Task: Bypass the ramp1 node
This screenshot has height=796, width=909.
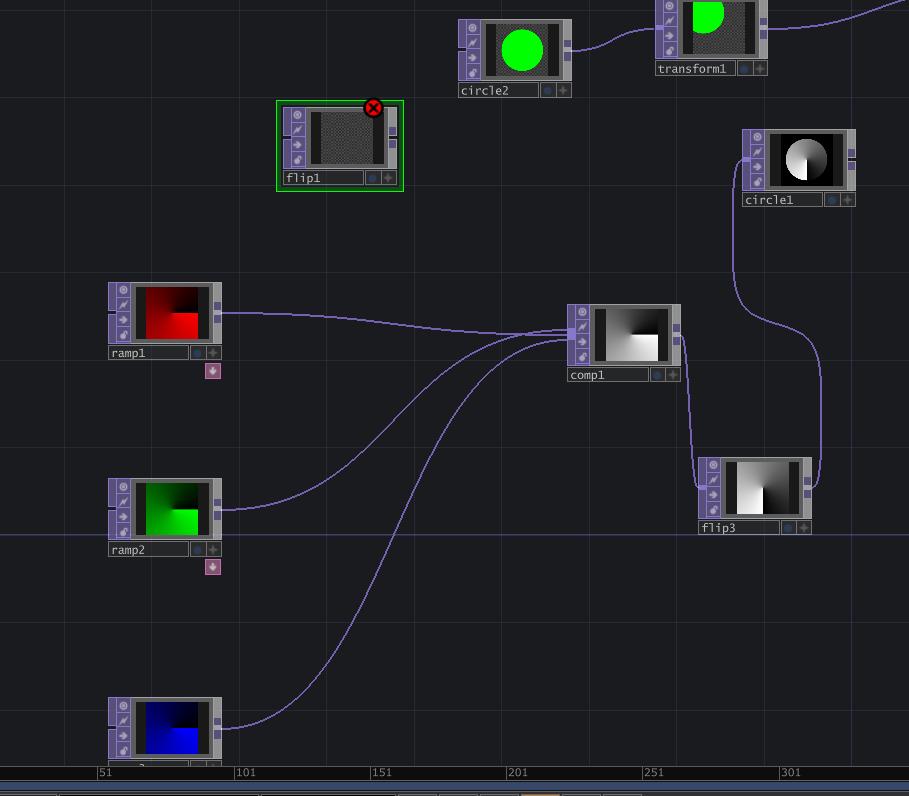Action: 123,320
